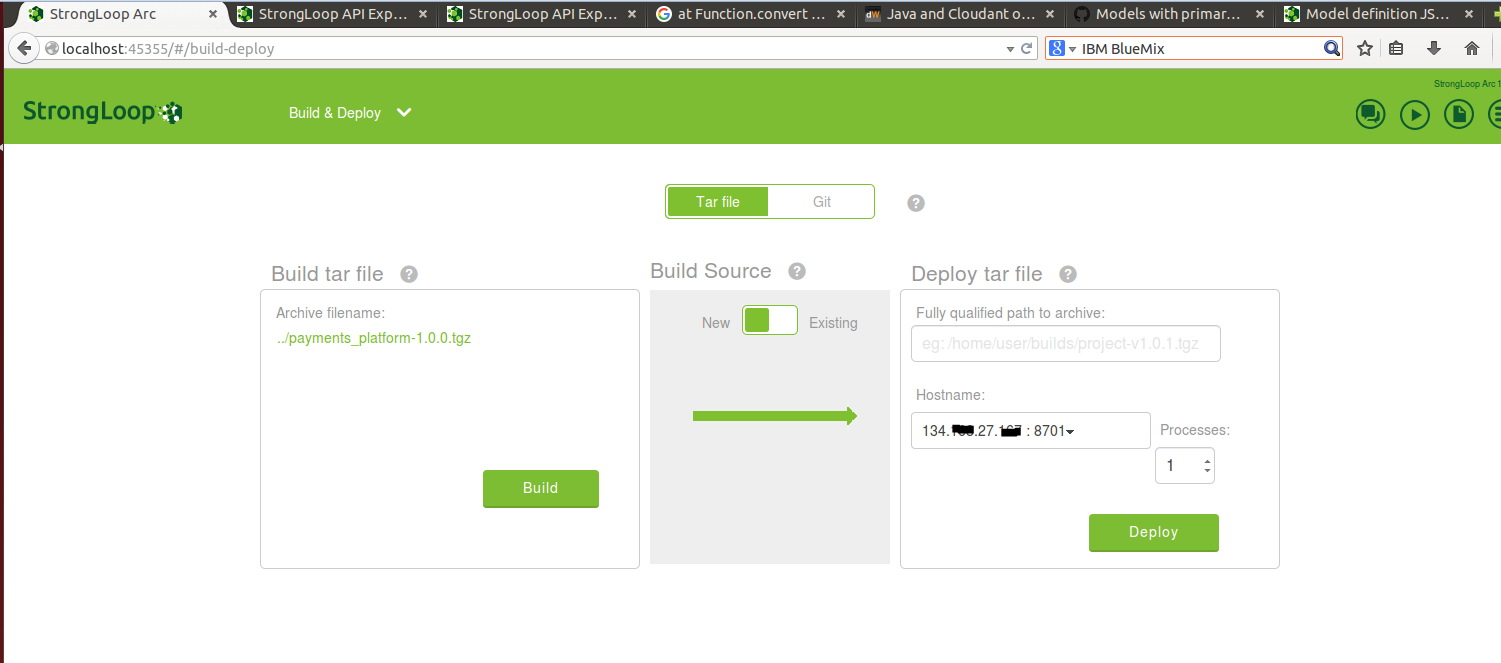
Task: Open help icon next to Tar file/Git selector
Action: [x=916, y=203]
